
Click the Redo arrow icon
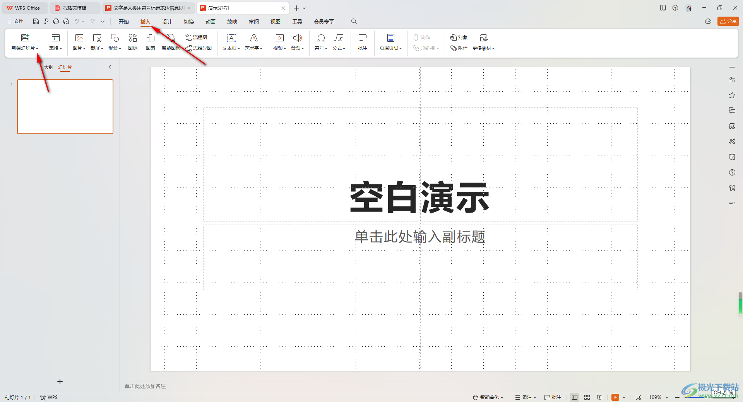click(x=92, y=21)
